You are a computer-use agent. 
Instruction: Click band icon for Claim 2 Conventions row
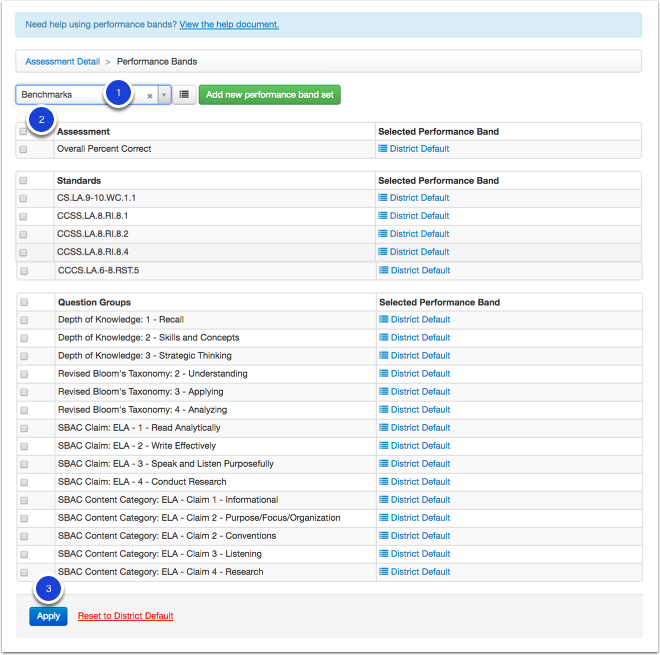(383, 535)
